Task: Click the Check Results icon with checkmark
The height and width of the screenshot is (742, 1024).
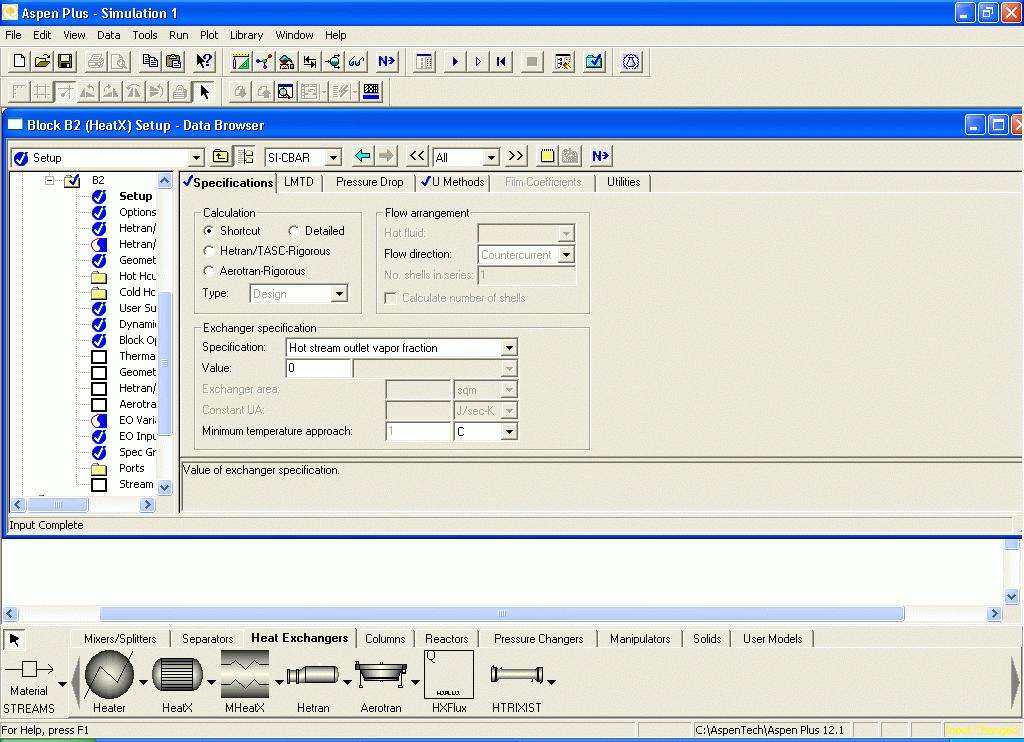Action: click(x=594, y=61)
